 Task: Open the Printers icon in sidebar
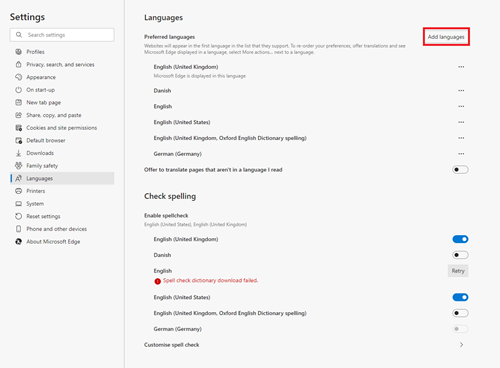(19, 191)
